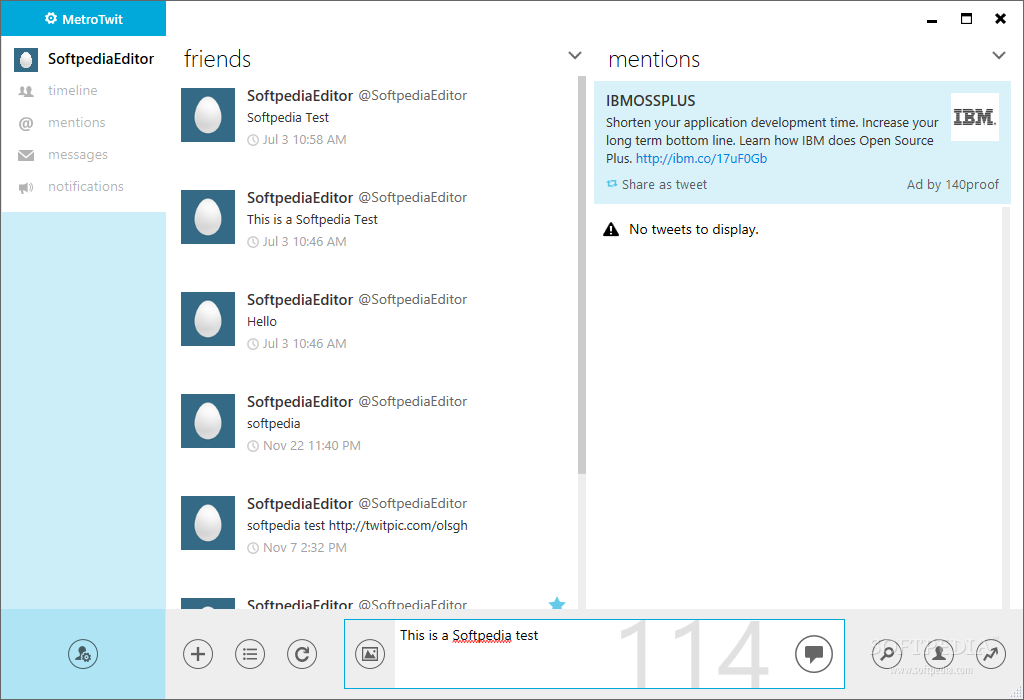Open user profile lookup button

coord(938,654)
